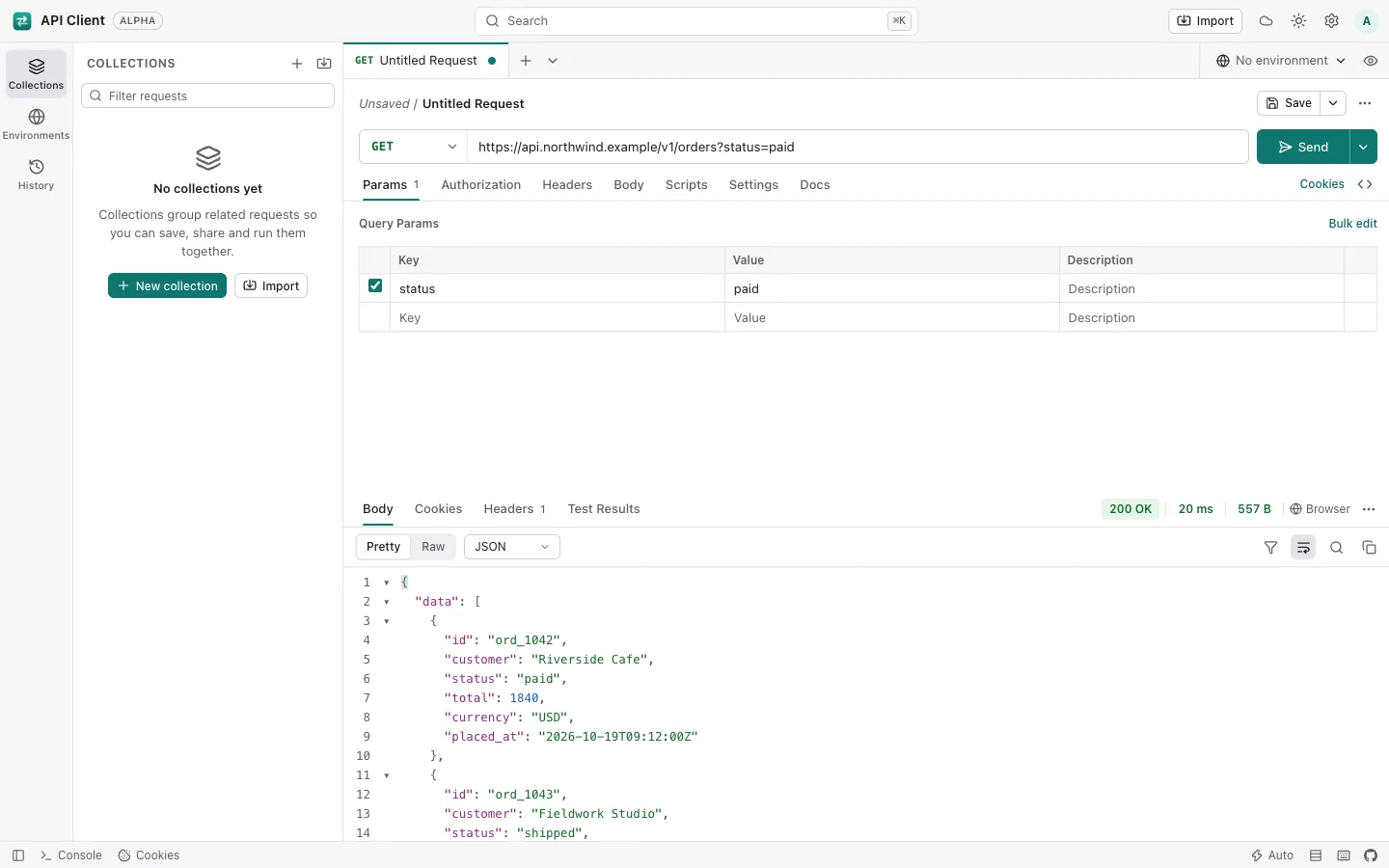Click the New collection button
The width and height of the screenshot is (1389, 868).
(167, 285)
